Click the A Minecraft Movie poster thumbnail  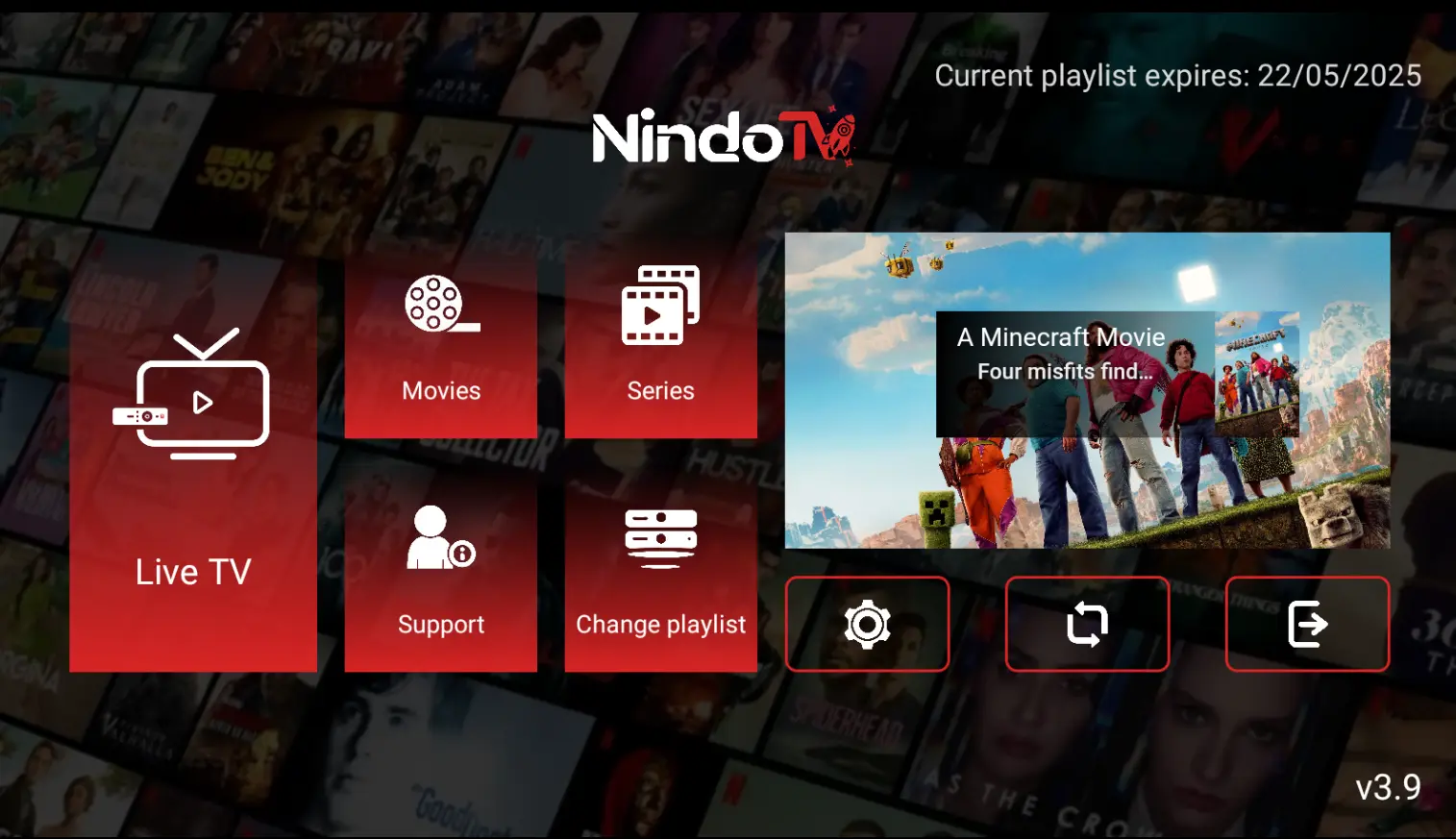pos(1257,374)
